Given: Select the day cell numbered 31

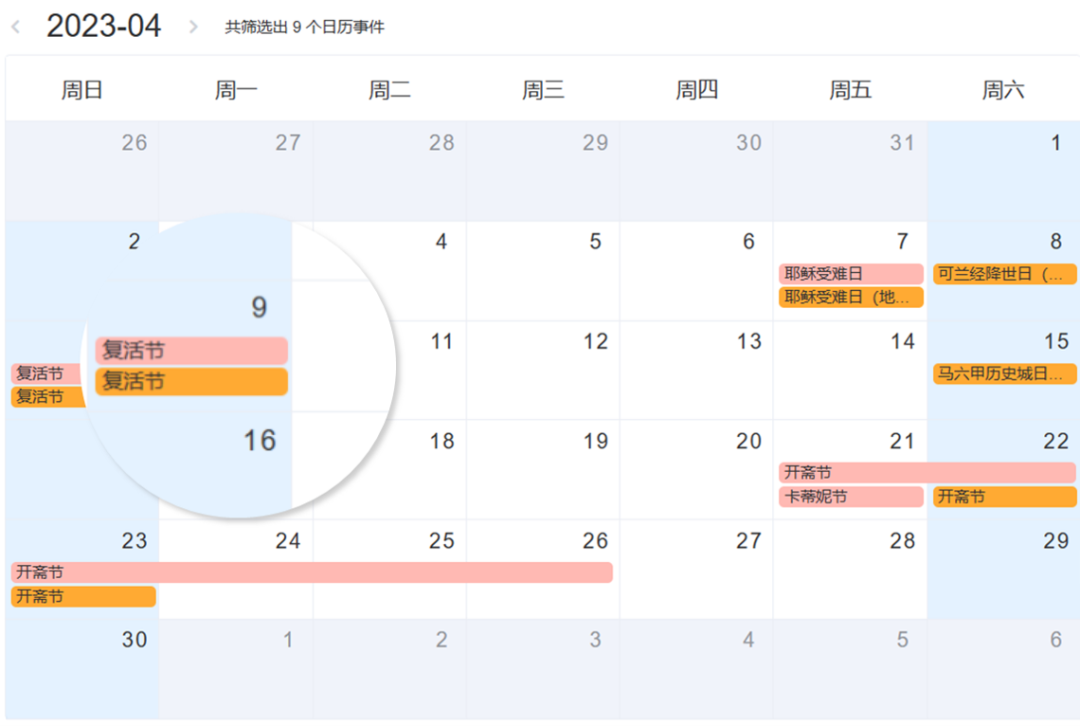Looking at the screenshot, I should tap(850, 171).
